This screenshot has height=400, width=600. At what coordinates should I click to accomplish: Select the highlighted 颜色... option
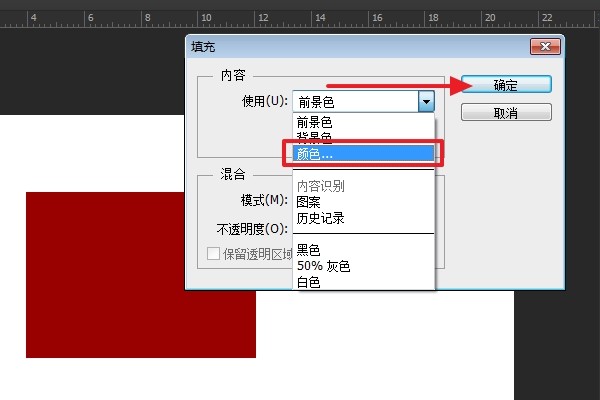pyautogui.click(x=363, y=153)
